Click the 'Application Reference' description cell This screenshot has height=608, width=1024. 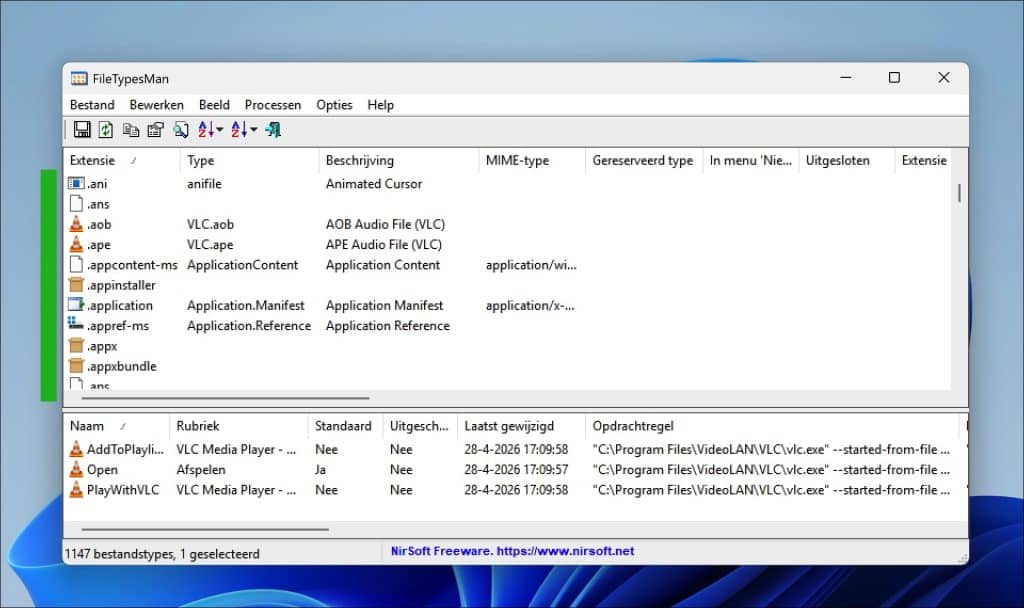(388, 325)
